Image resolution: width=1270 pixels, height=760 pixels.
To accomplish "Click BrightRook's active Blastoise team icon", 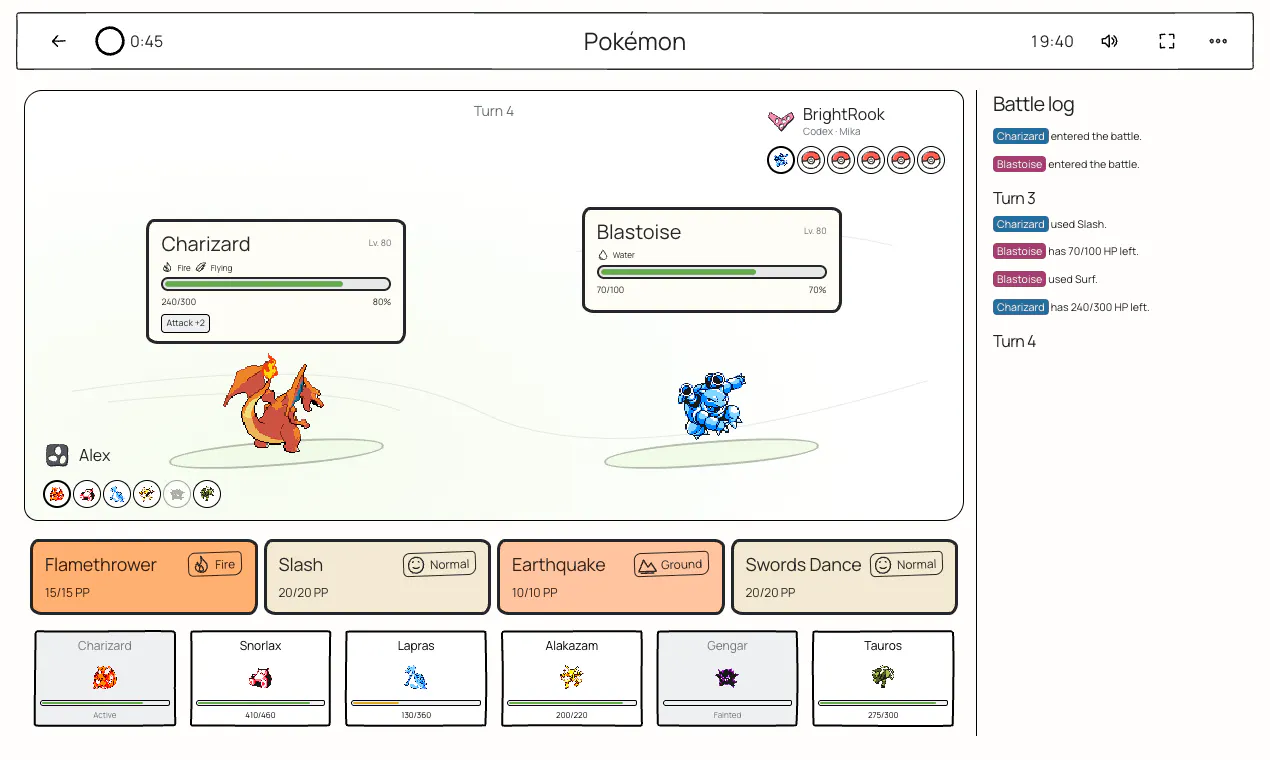I will point(781,160).
